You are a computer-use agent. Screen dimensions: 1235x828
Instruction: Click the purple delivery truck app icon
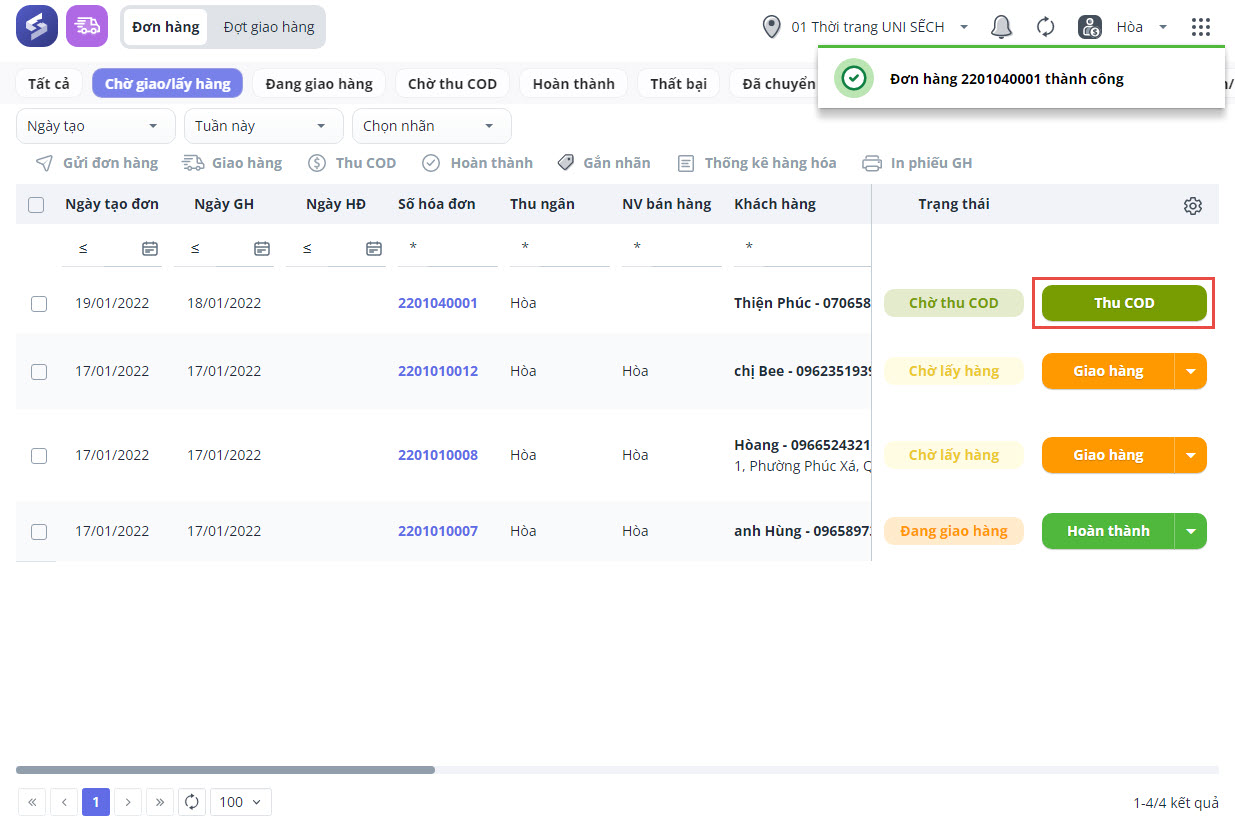click(87, 26)
